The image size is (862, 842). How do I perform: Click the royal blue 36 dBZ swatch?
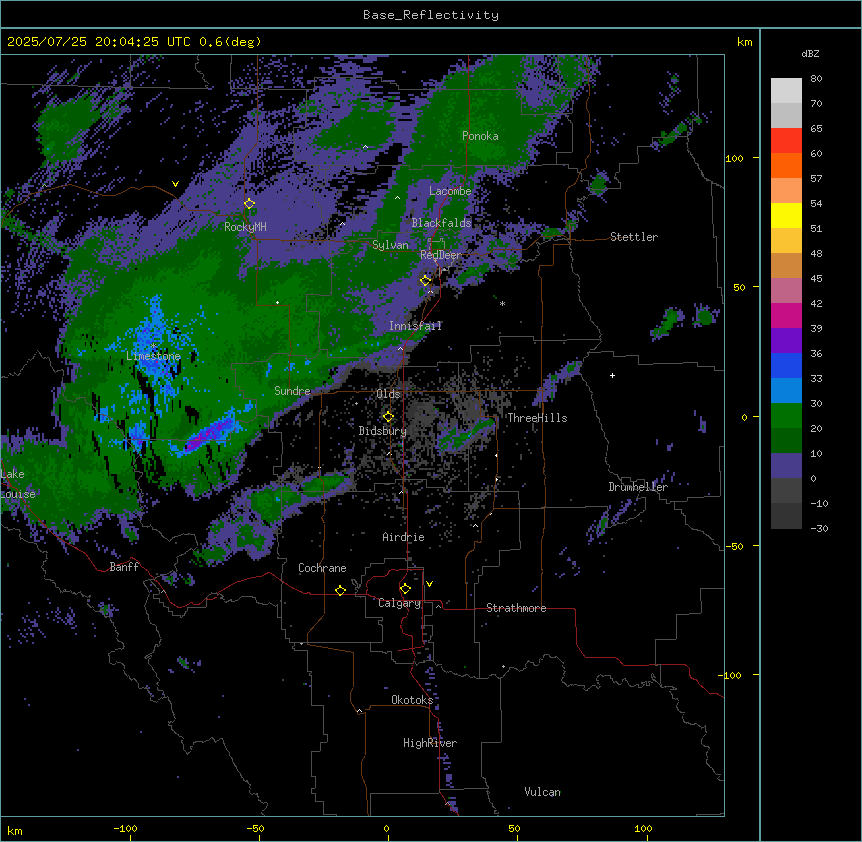786,365
